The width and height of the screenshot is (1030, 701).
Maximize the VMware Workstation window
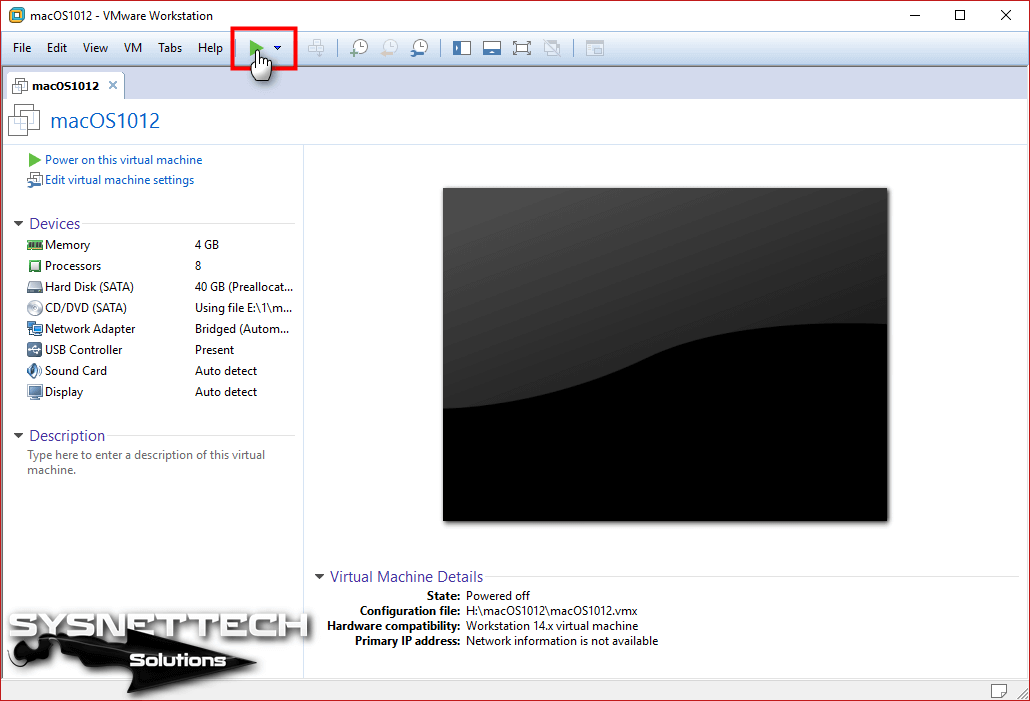click(x=960, y=15)
